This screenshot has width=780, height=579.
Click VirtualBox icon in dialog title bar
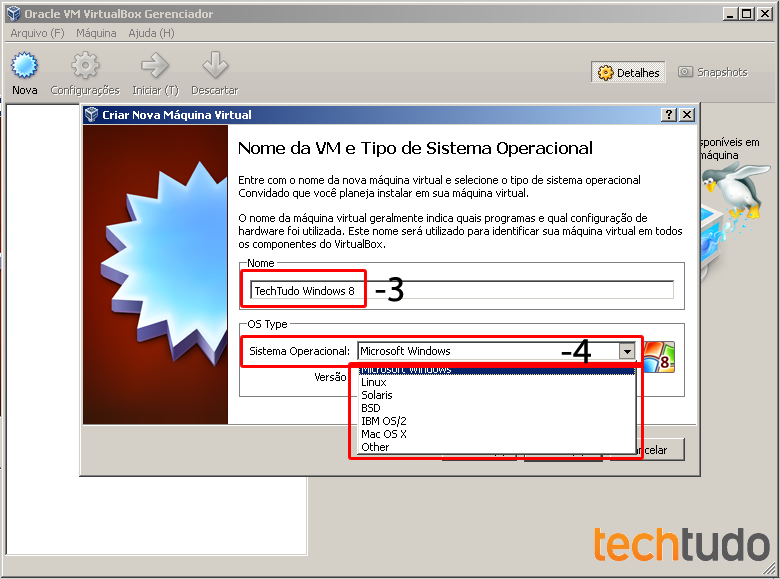92,115
